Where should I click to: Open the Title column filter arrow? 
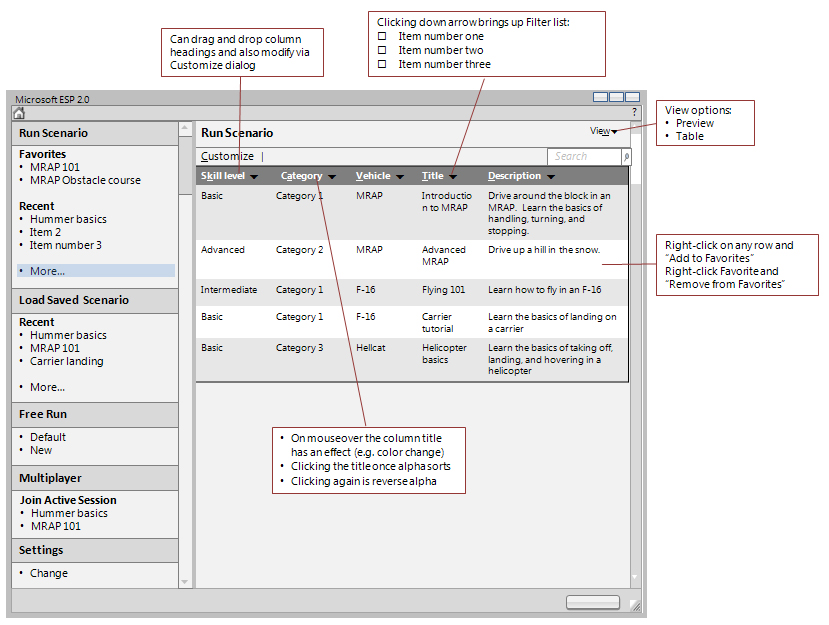(x=453, y=177)
